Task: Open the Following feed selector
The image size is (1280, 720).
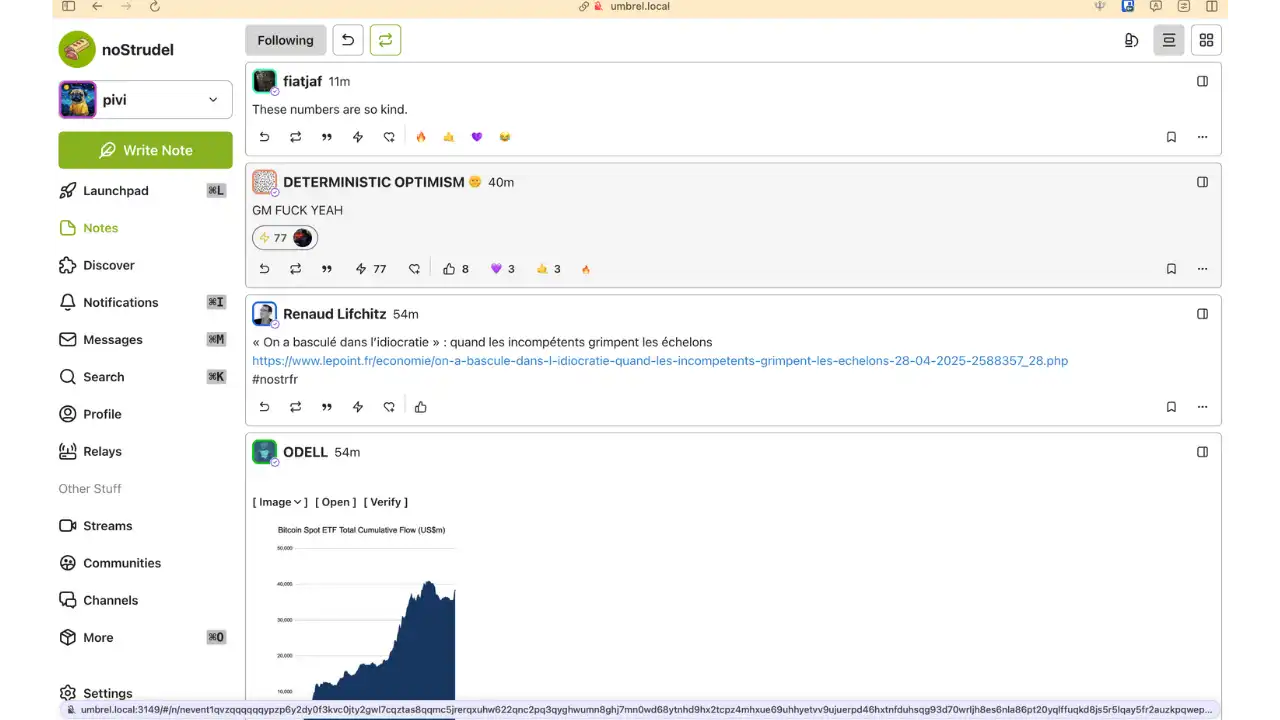Action: [x=285, y=40]
